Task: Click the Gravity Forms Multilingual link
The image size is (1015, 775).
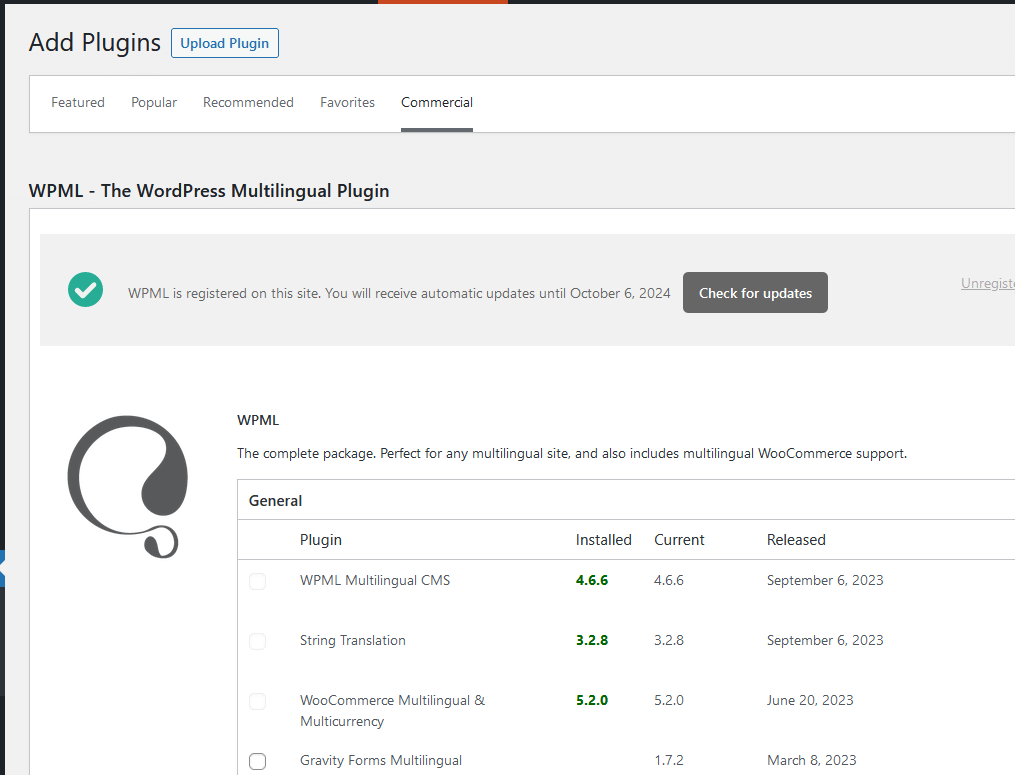Action: tap(380, 760)
